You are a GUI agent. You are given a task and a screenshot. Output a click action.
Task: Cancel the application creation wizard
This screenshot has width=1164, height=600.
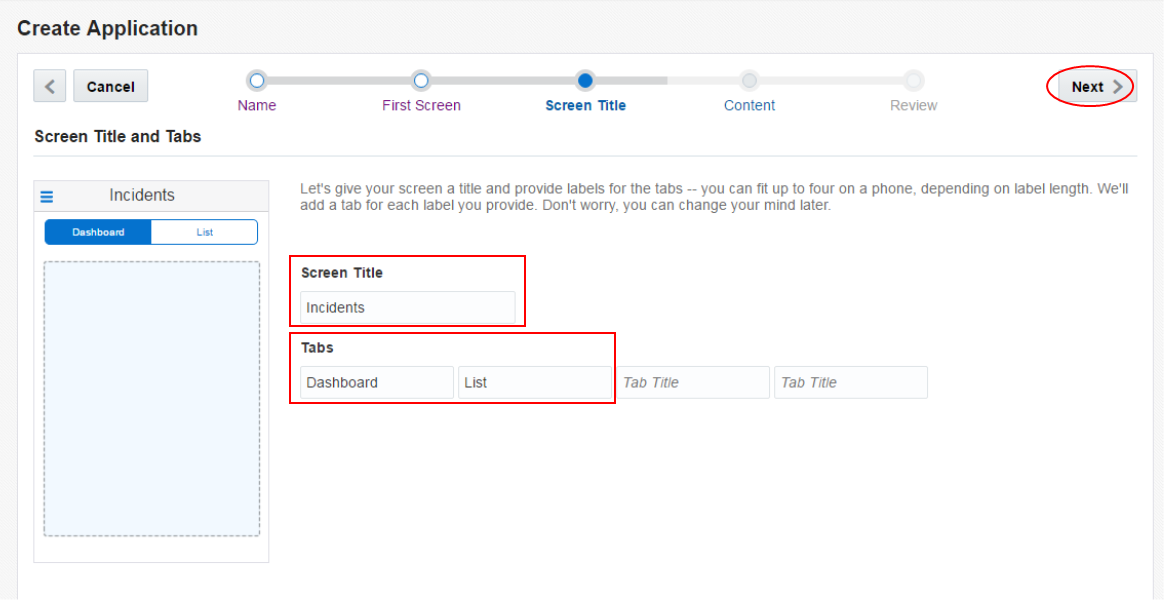pos(111,86)
